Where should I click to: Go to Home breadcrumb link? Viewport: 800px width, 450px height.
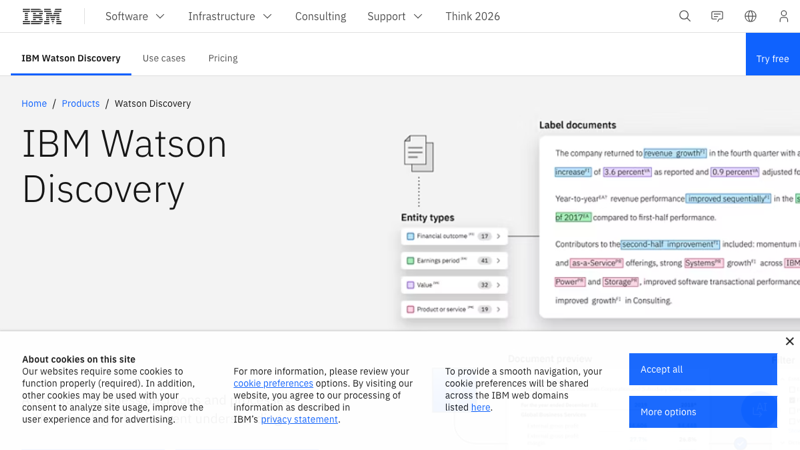34,104
